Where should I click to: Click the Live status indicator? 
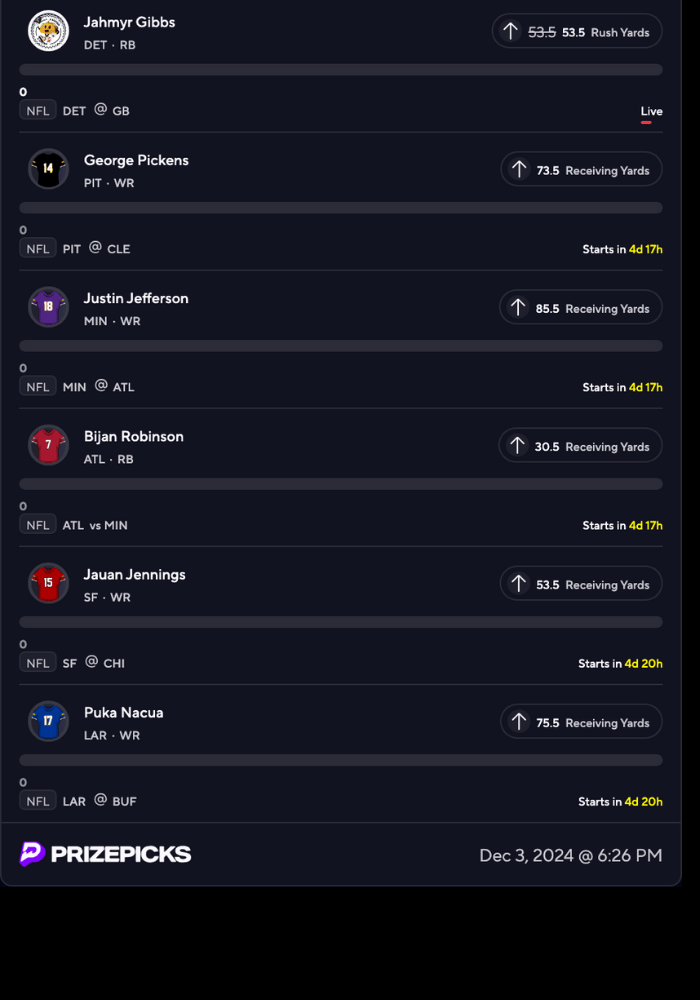651,111
